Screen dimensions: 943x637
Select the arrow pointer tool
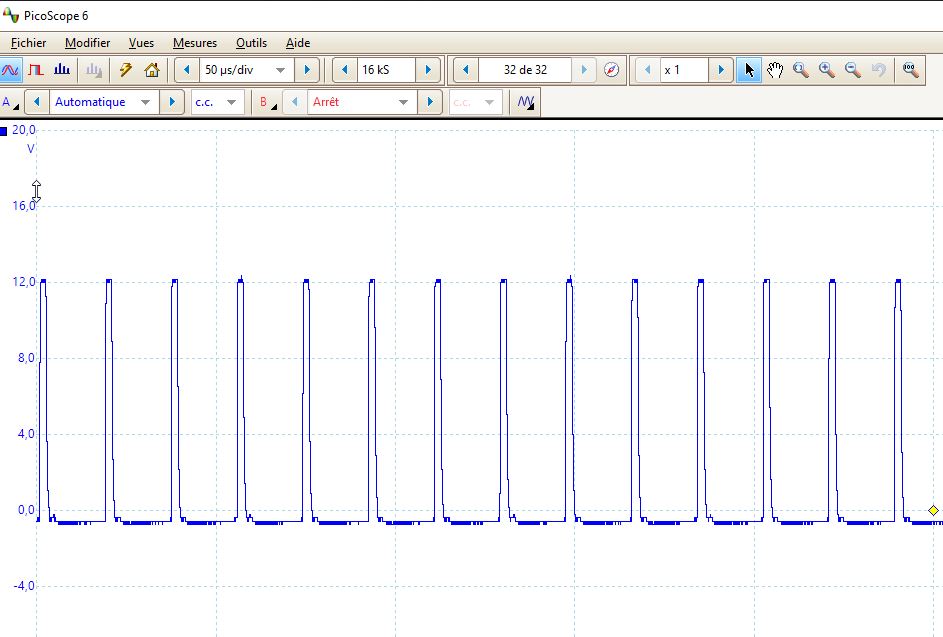[749, 70]
